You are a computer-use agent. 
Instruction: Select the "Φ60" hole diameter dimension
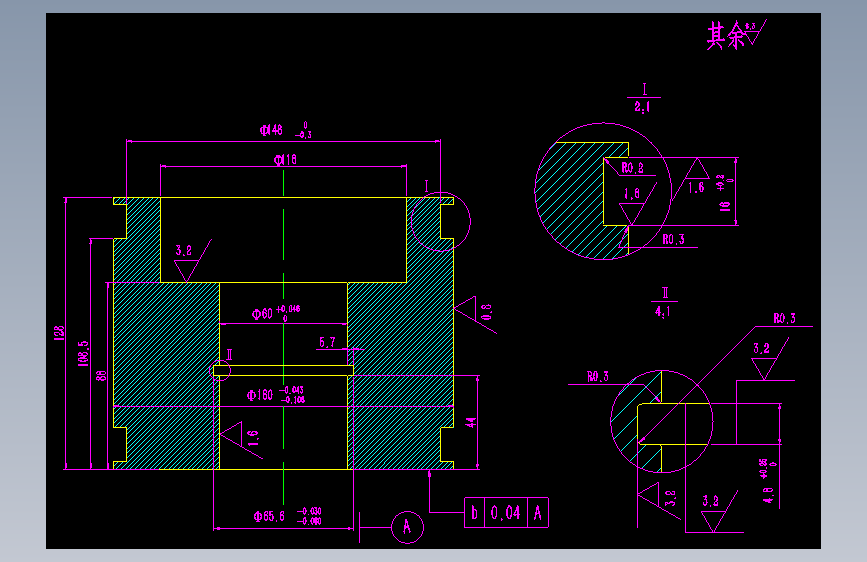[262, 314]
